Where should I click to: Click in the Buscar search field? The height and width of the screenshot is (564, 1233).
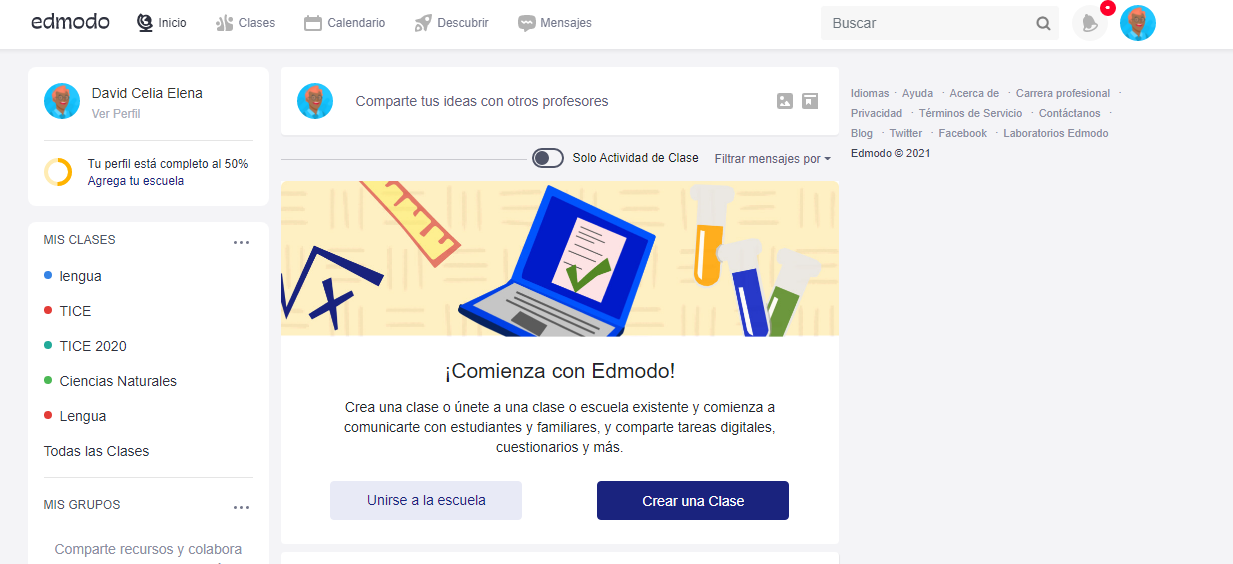[925, 24]
